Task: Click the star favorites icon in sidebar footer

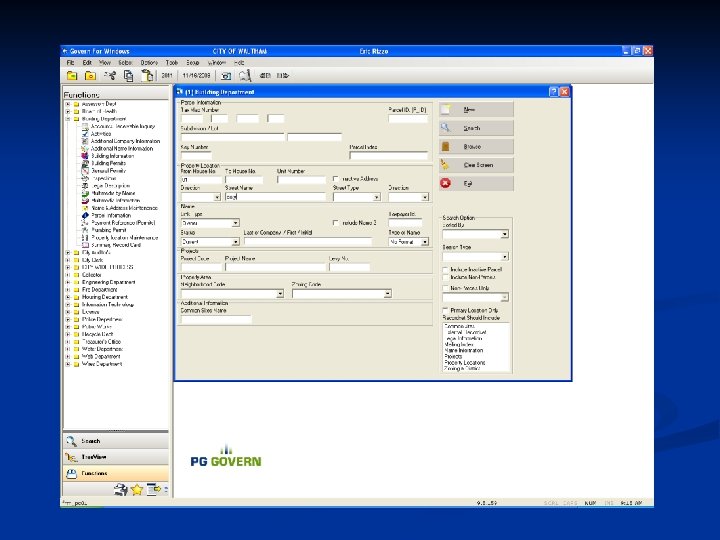Action: [137, 490]
